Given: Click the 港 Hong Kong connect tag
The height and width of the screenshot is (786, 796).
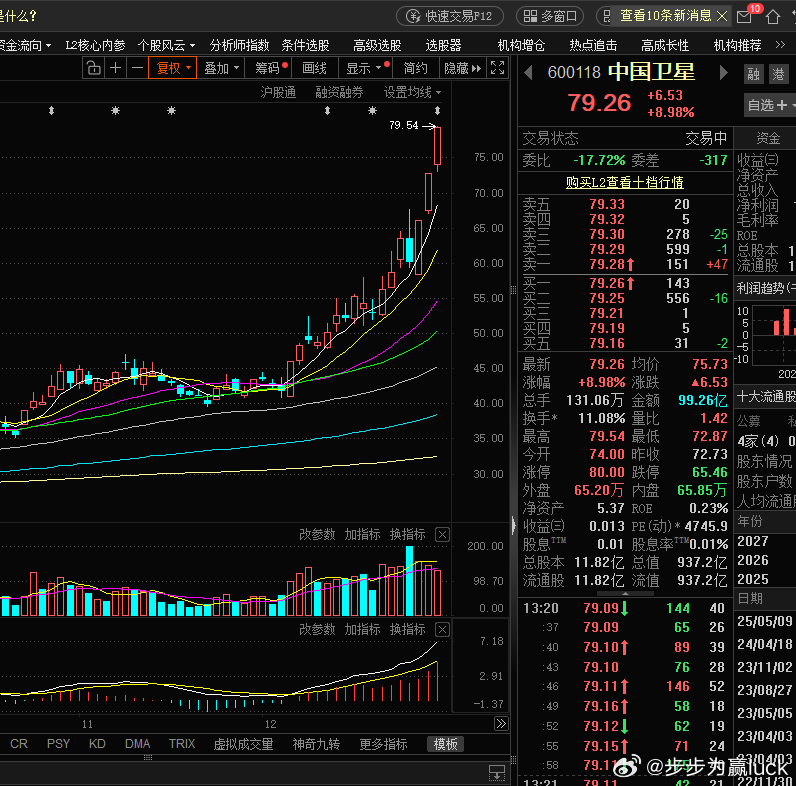Looking at the screenshot, I should (x=778, y=75).
